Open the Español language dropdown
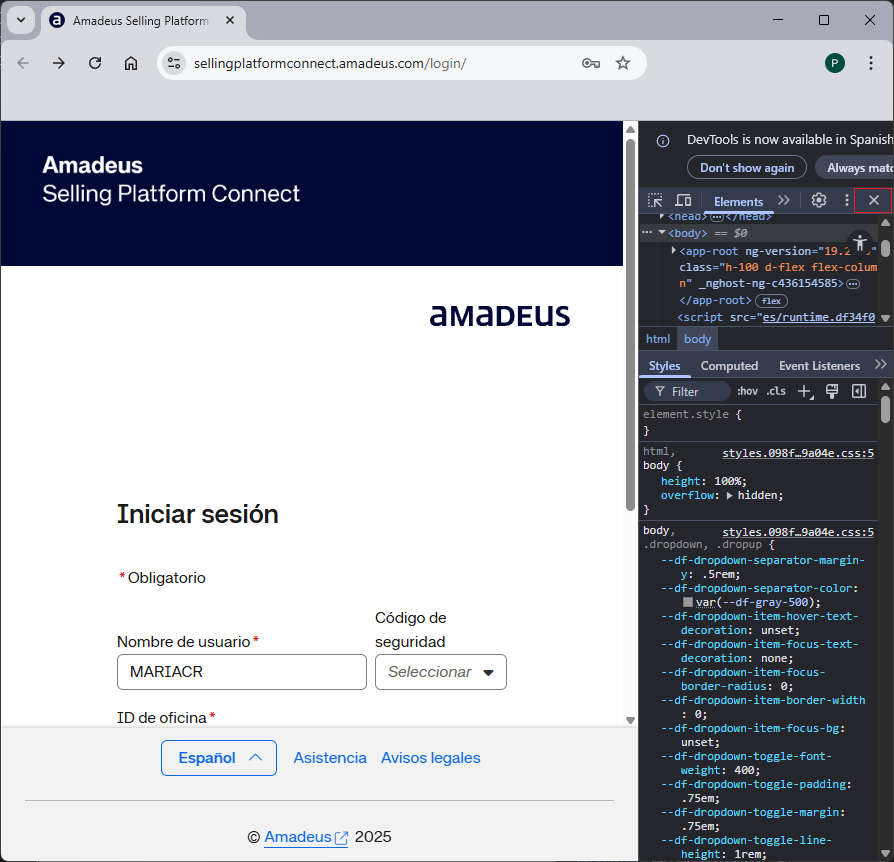Viewport: 894px width, 862px height. point(219,758)
